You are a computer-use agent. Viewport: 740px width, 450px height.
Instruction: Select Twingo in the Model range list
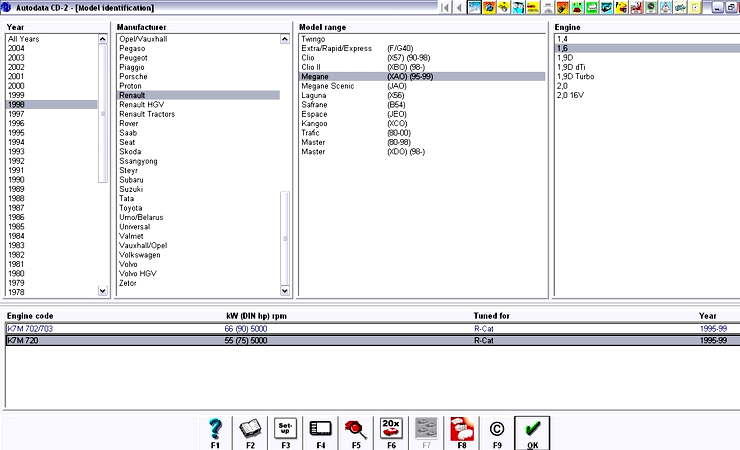pyautogui.click(x=422, y=39)
